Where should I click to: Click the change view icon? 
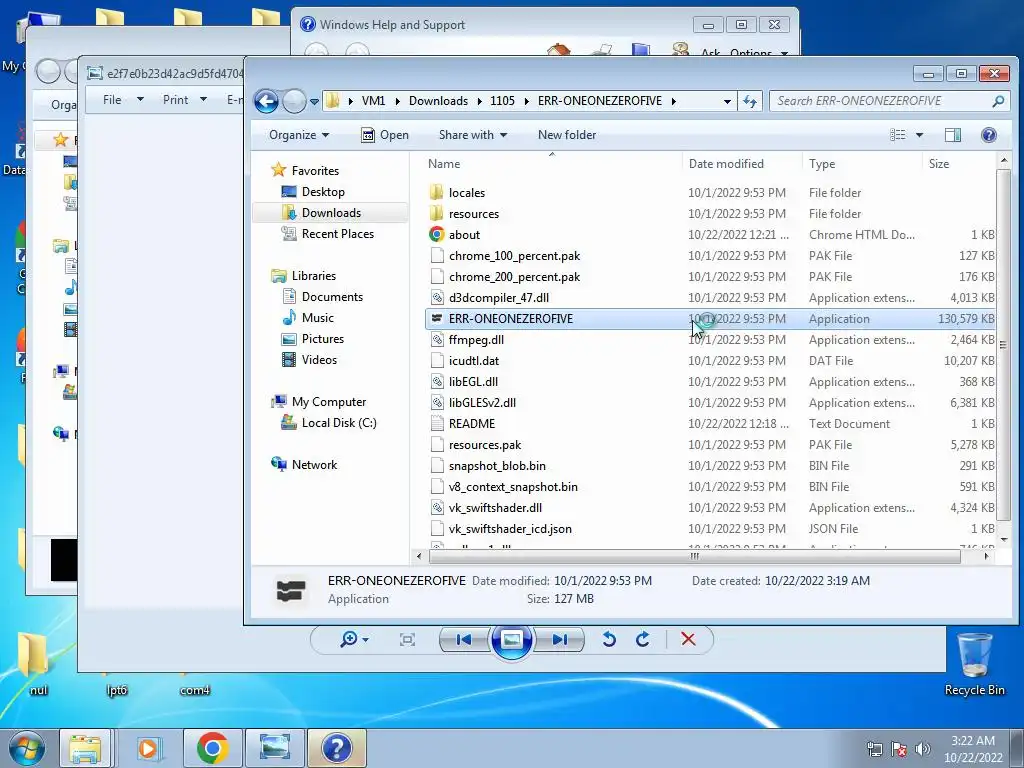pyautogui.click(x=898, y=135)
